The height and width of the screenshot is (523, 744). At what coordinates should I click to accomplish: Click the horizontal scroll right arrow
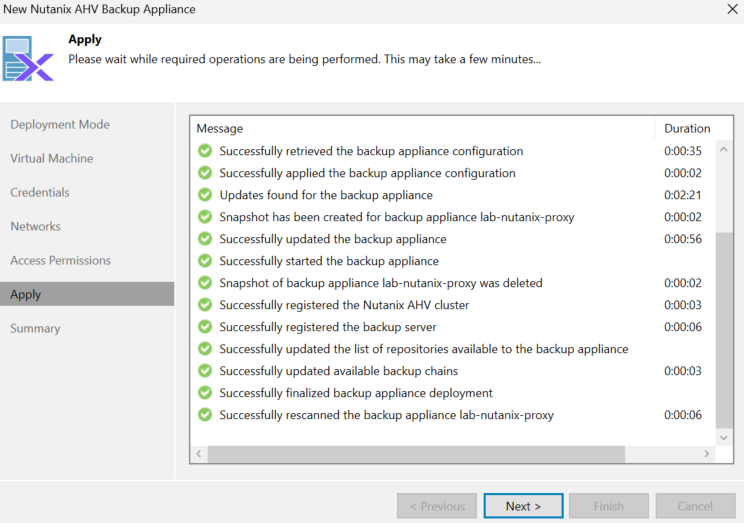707,454
